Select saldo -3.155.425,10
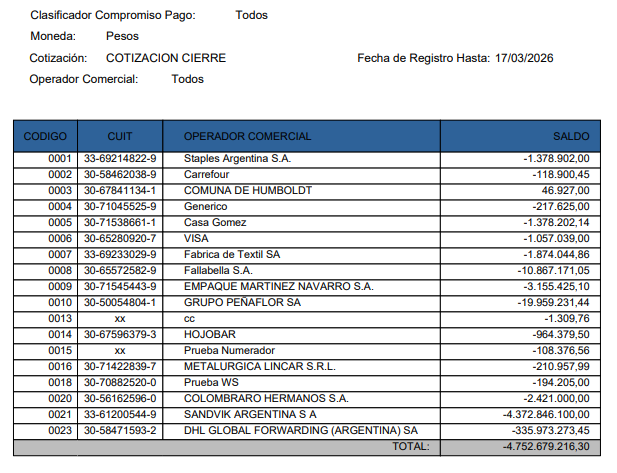617x473 pixels. (556, 286)
